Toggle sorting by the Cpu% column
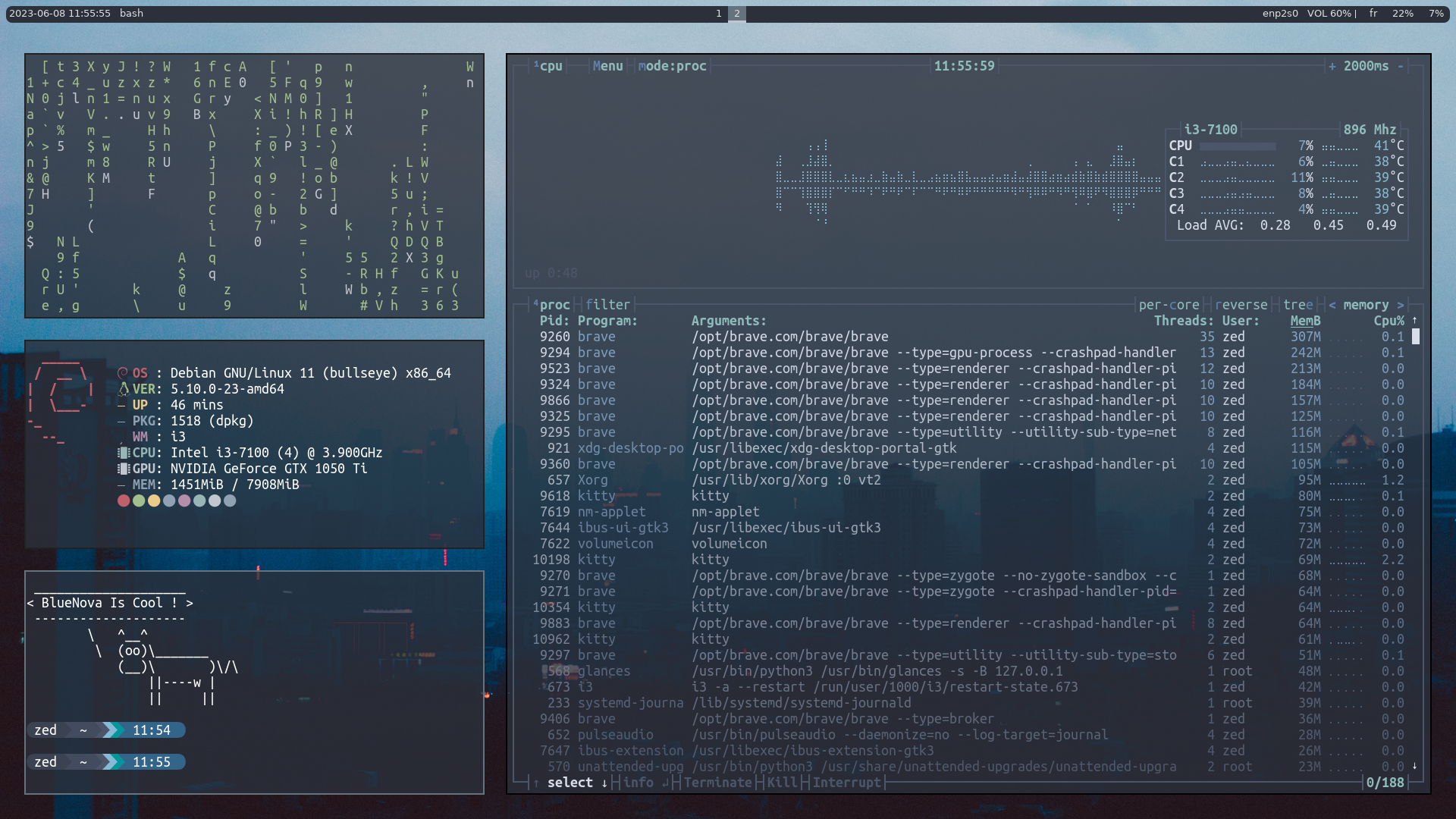 click(x=1390, y=321)
